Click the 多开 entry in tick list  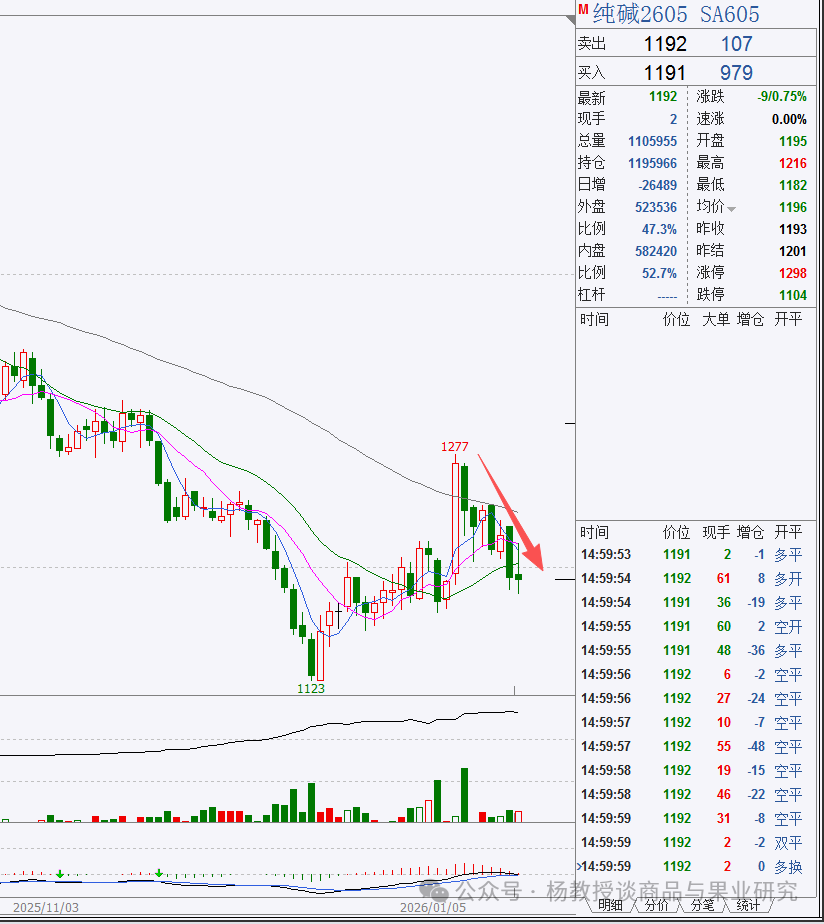point(788,579)
